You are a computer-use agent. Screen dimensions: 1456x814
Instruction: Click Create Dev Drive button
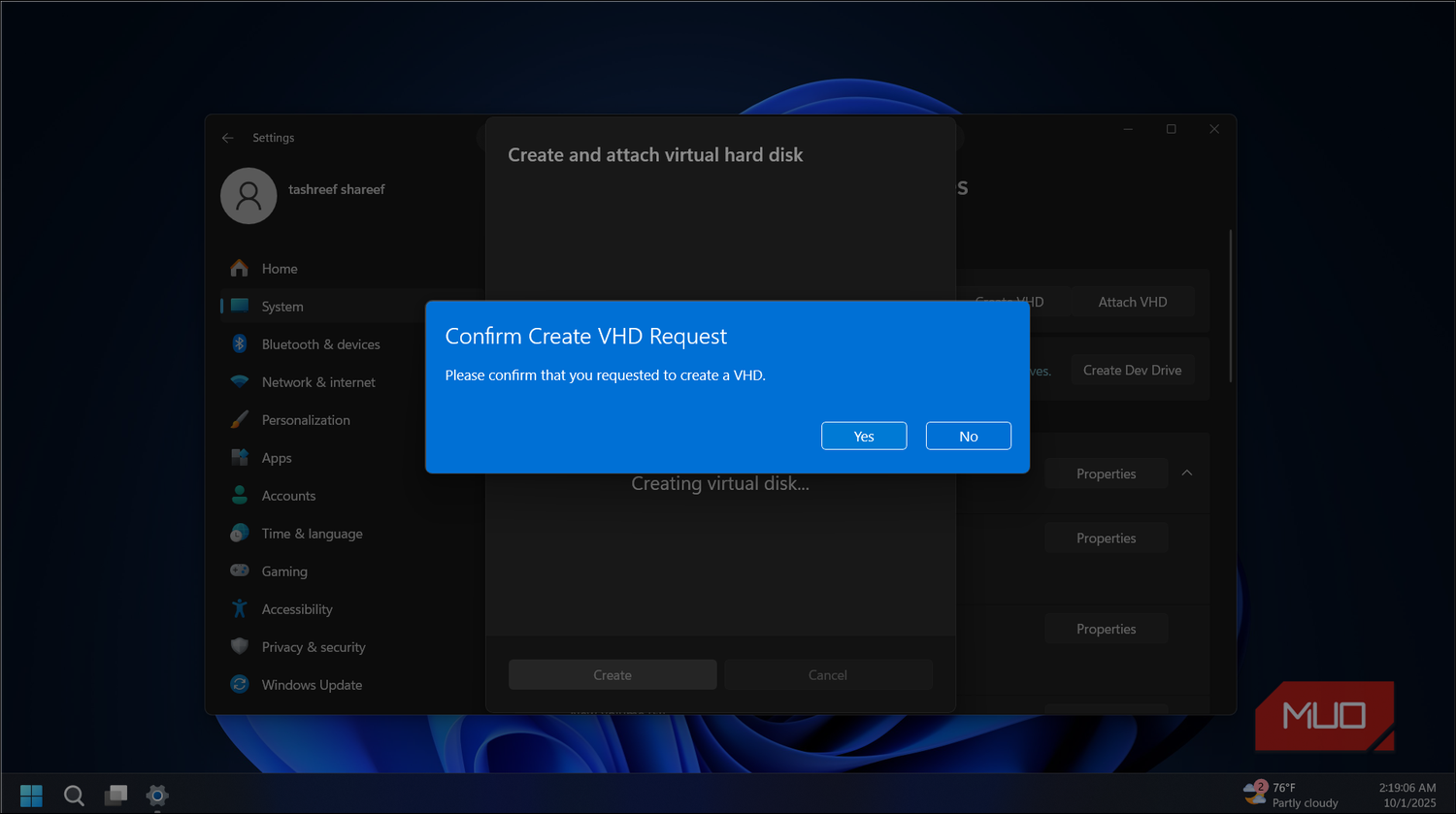[1133, 370]
